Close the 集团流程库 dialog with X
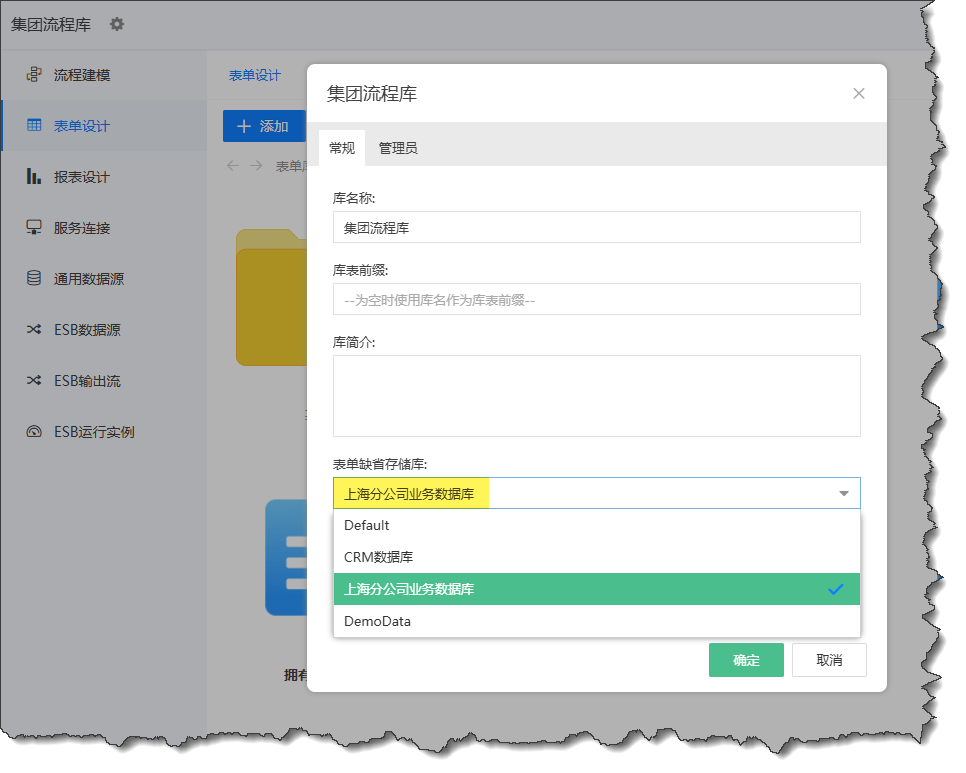The width and height of the screenshot is (966, 773). tap(858, 94)
